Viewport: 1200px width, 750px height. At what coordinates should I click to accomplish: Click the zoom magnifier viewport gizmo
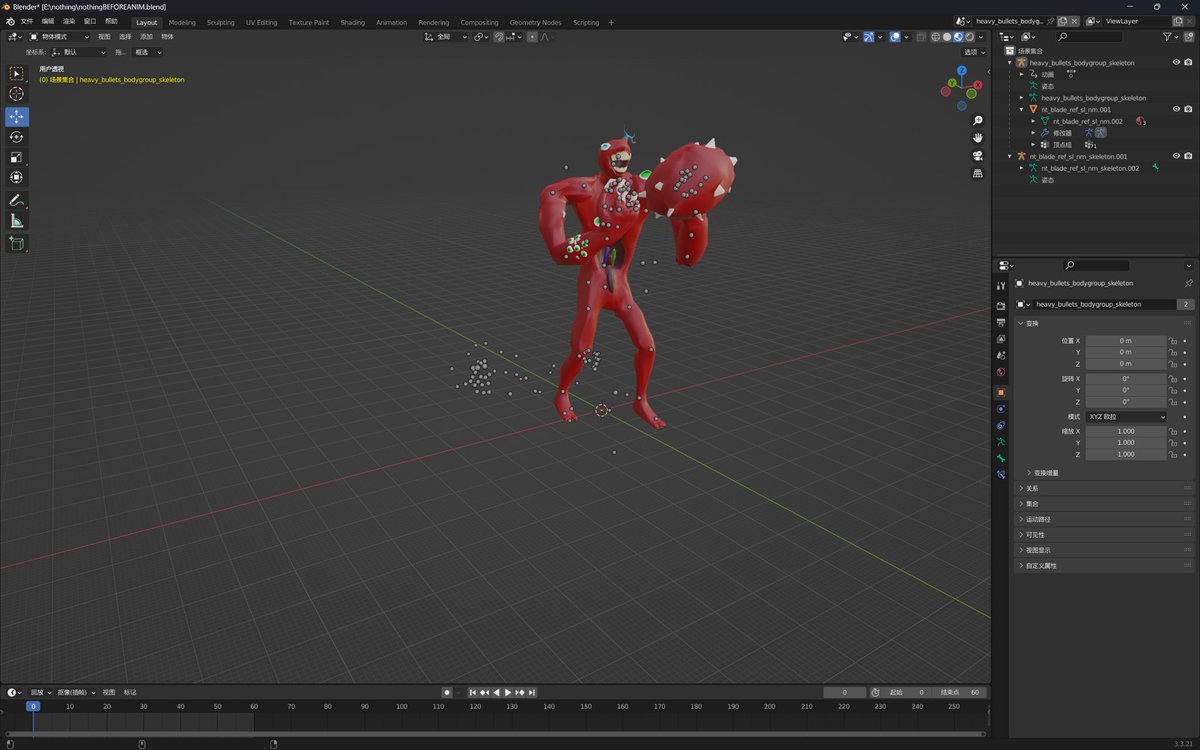[x=977, y=121]
